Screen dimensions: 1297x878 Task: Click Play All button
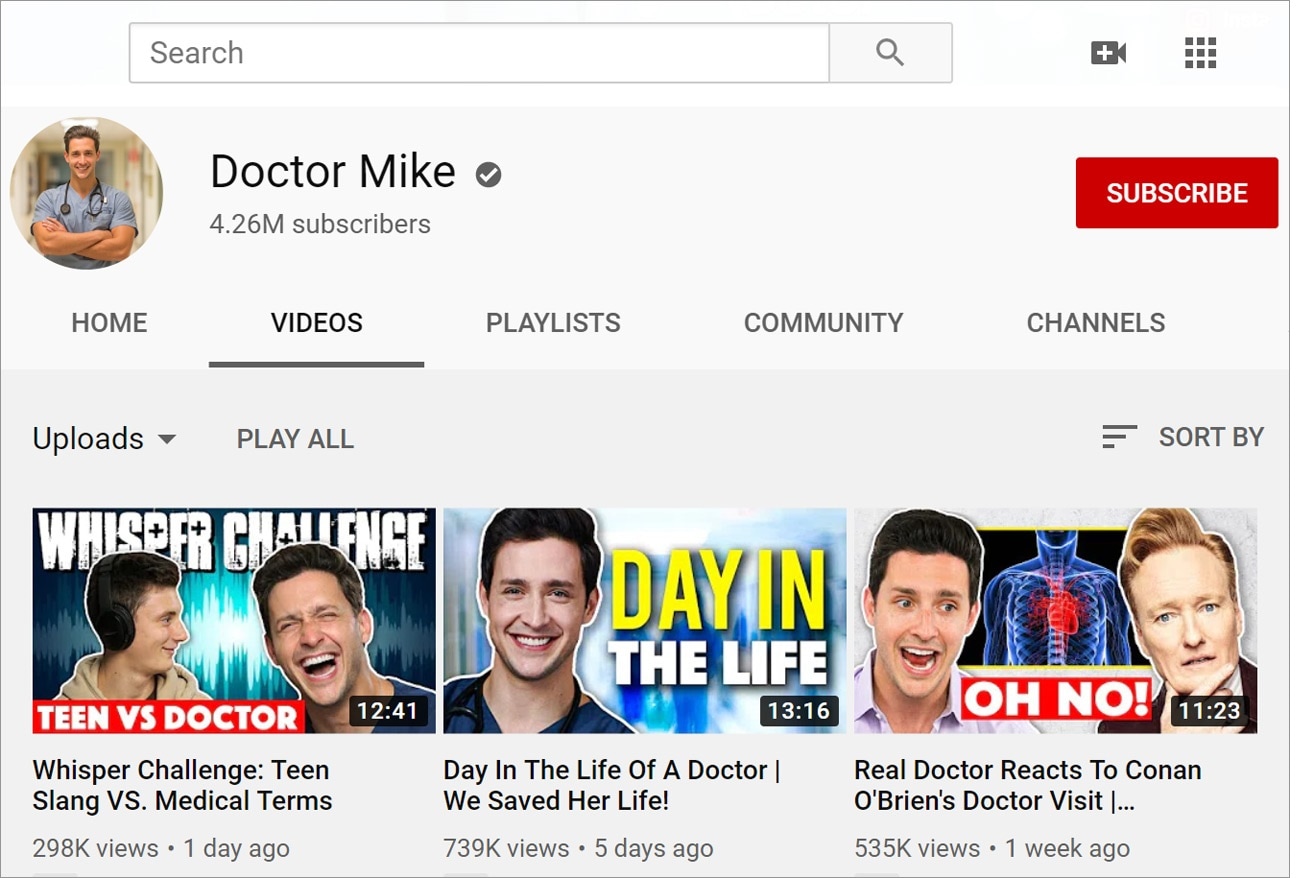click(295, 439)
